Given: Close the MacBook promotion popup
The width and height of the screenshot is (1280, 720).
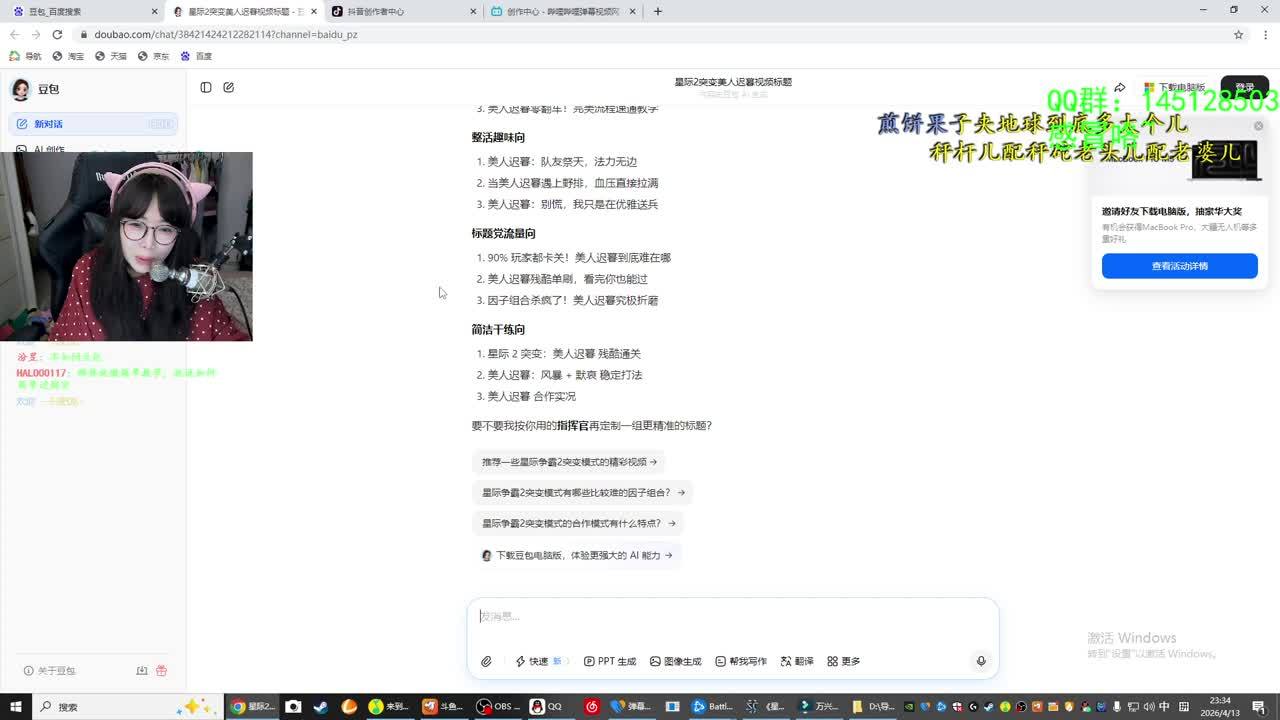Looking at the screenshot, I should (1258, 126).
